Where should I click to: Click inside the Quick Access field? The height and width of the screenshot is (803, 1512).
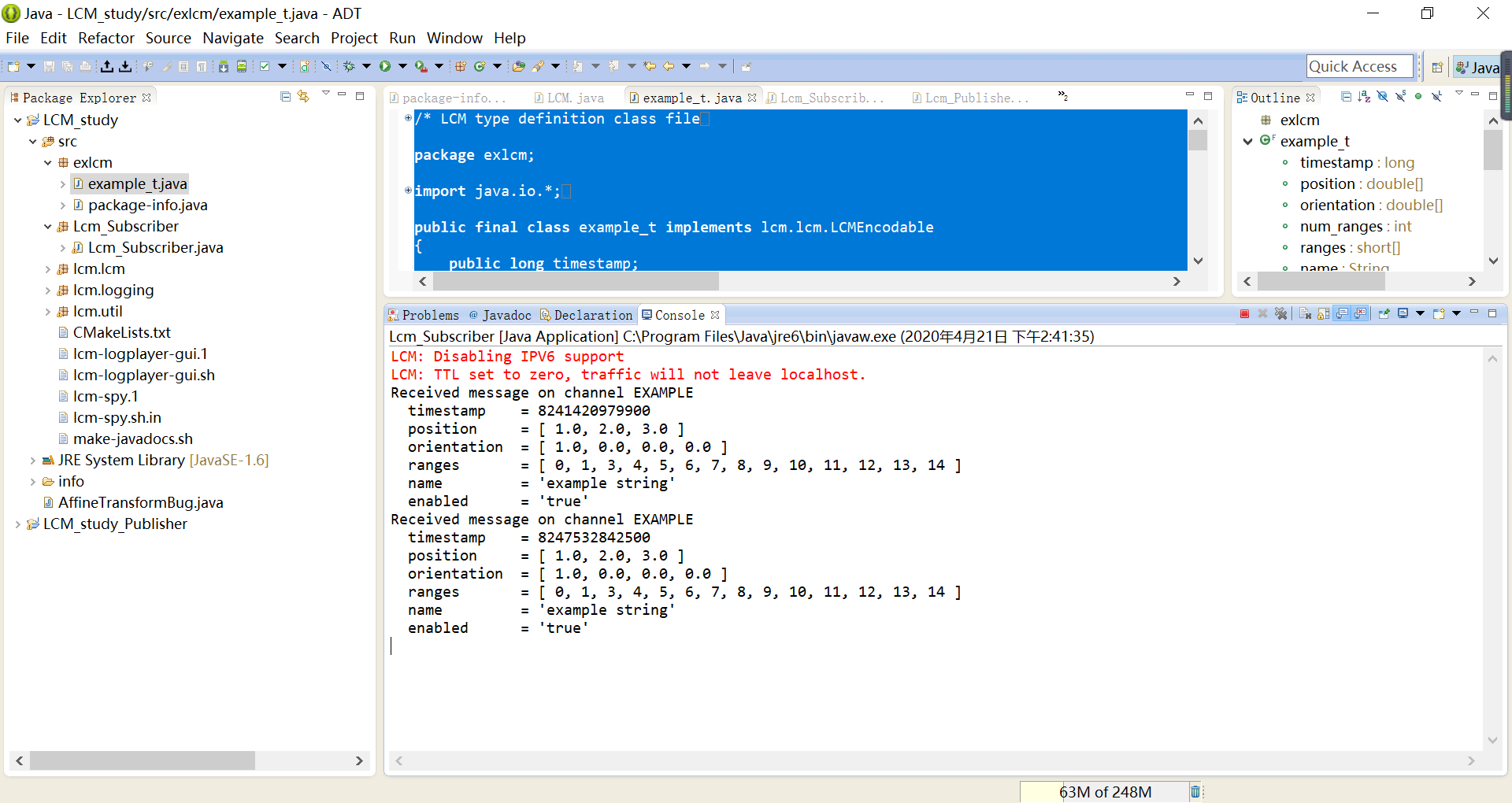tap(1359, 66)
